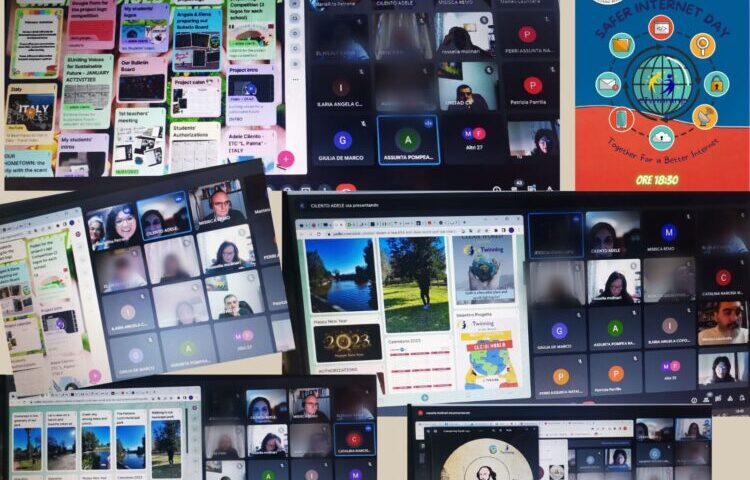Click highlighted CILENTO ADELE tile in tilted photo
This screenshot has height=480, width=750.
tap(164, 218)
